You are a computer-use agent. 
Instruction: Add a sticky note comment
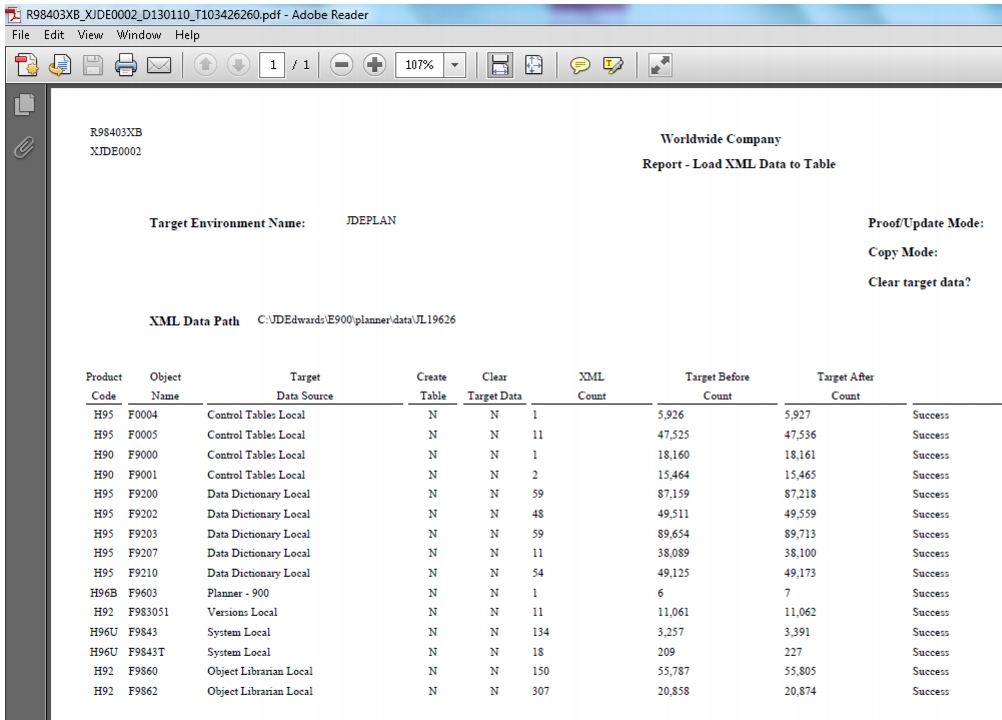pos(580,65)
